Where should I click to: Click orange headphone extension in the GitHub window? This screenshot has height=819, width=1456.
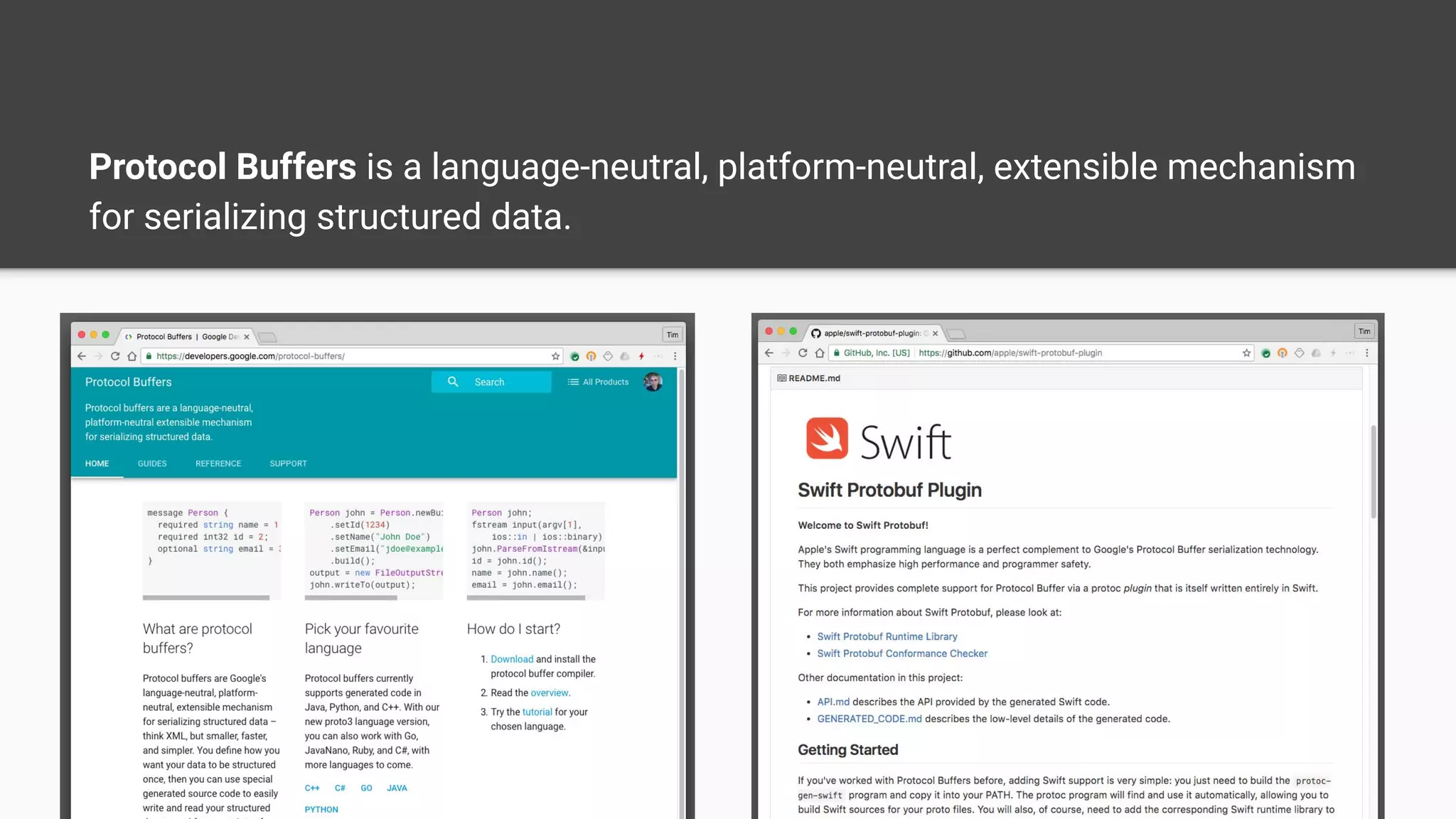[x=1283, y=353]
